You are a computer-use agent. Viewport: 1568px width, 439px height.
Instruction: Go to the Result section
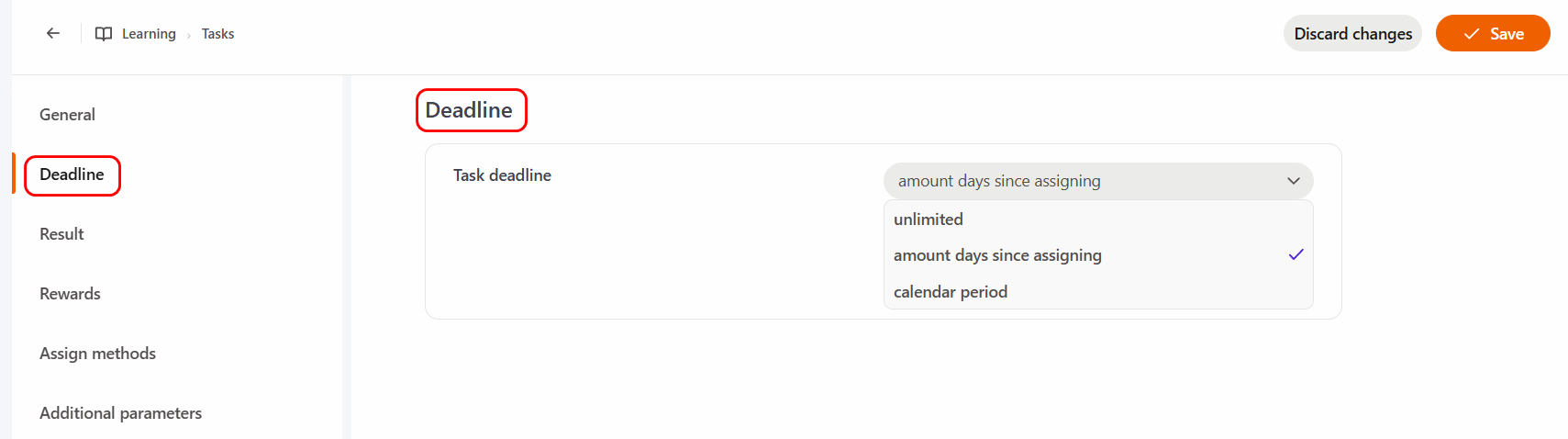[61, 234]
